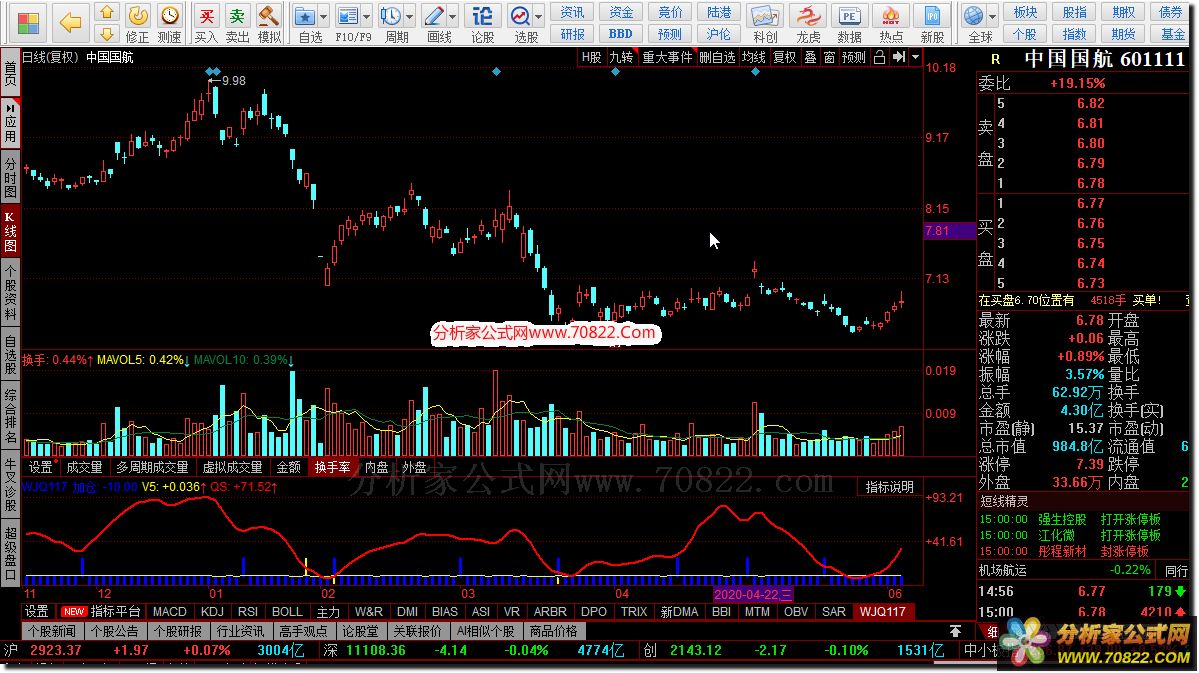Open the chart toolbar's last dropdown arrow
This screenshot has height=673, width=1199.
coord(915,57)
